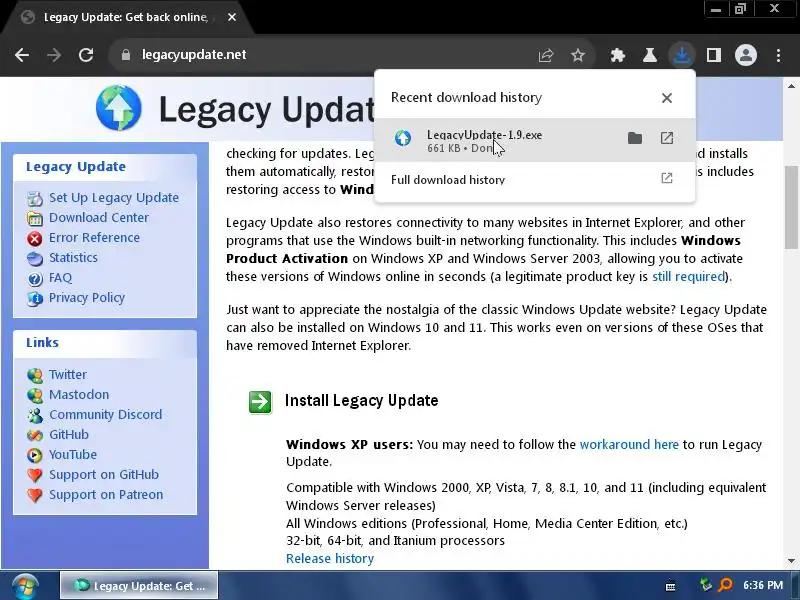Image resolution: width=800 pixels, height=600 pixels.
Task: Bookmark this page with the star icon
Action: (x=578, y=55)
